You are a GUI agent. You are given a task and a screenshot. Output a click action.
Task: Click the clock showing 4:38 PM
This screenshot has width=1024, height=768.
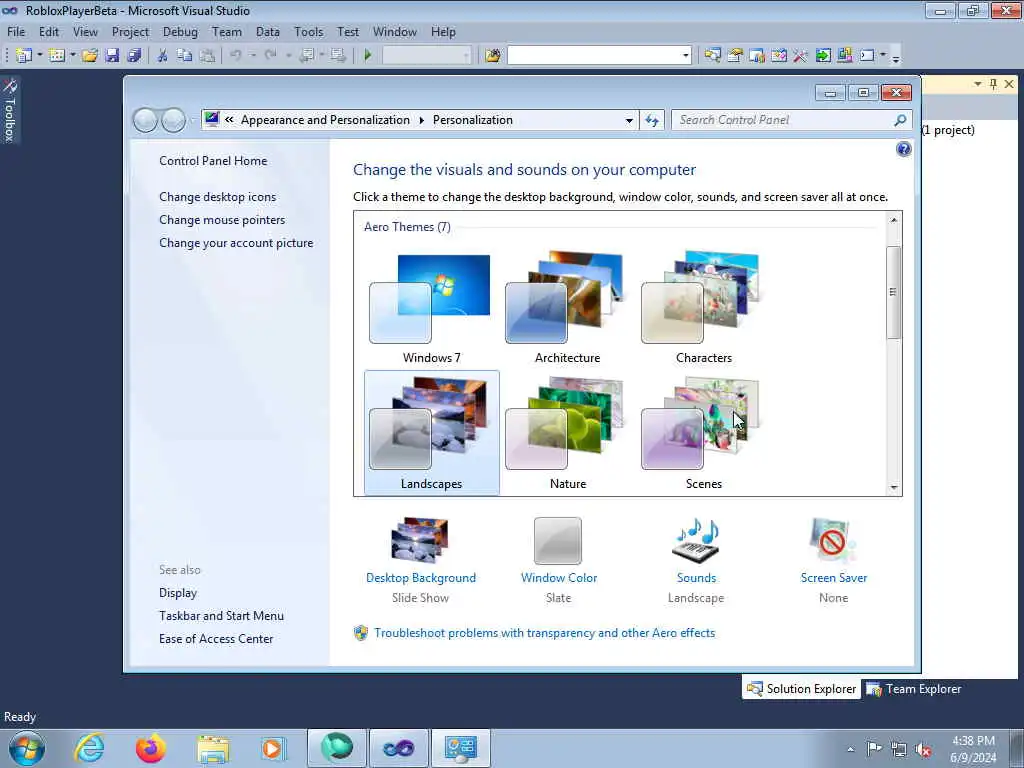(x=973, y=741)
